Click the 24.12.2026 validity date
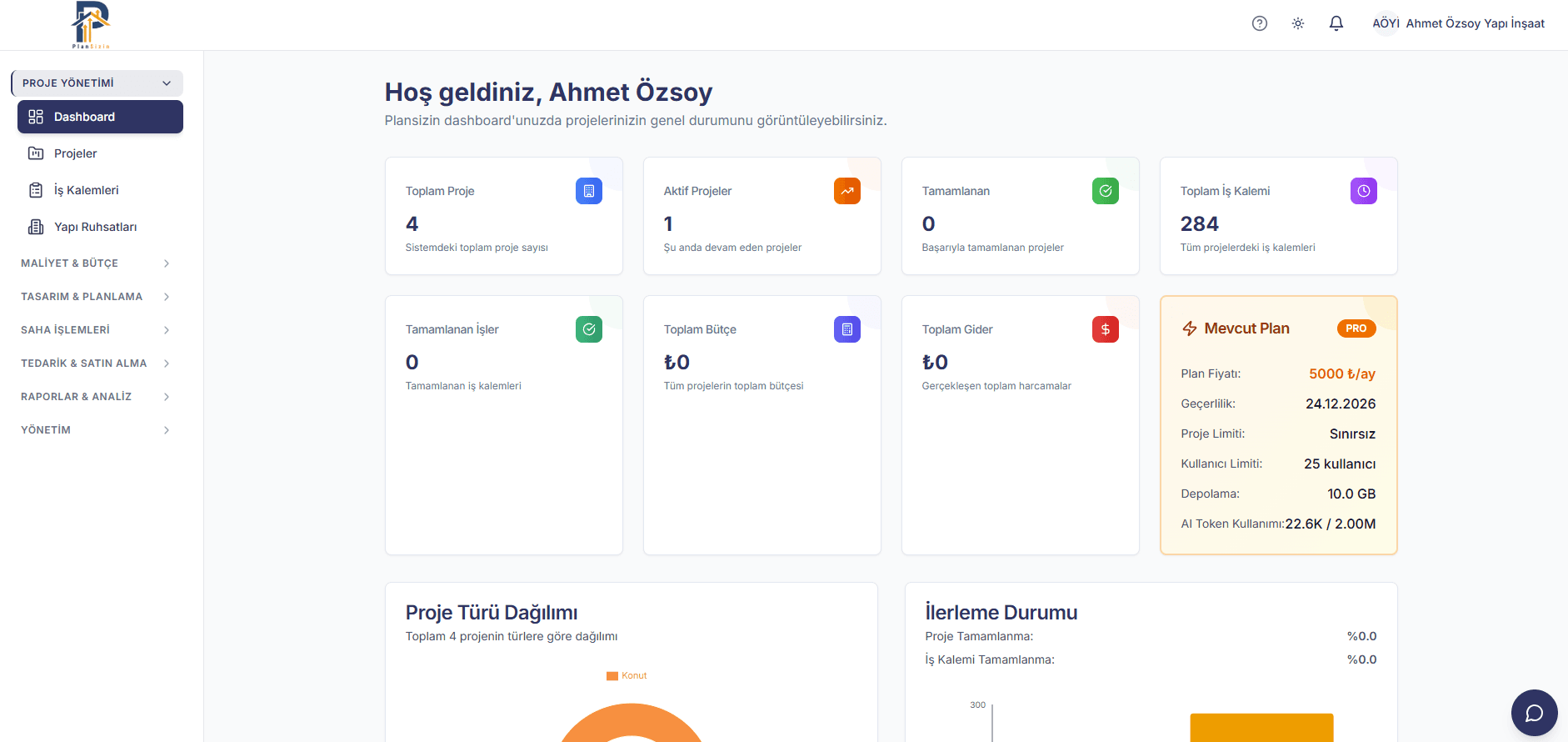Image resolution: width=1568 pixels, height=742 pixels. pos(1341,404)
